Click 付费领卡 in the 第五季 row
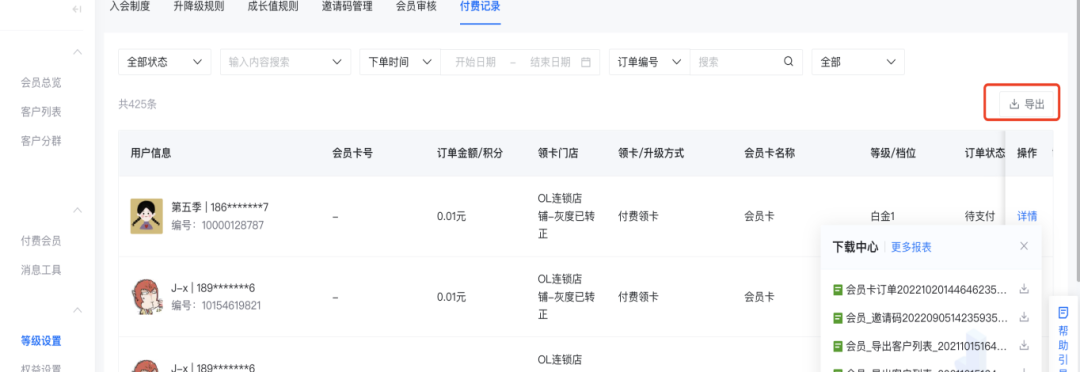This screenshot has height=372, width=1080. coord(638,216)
